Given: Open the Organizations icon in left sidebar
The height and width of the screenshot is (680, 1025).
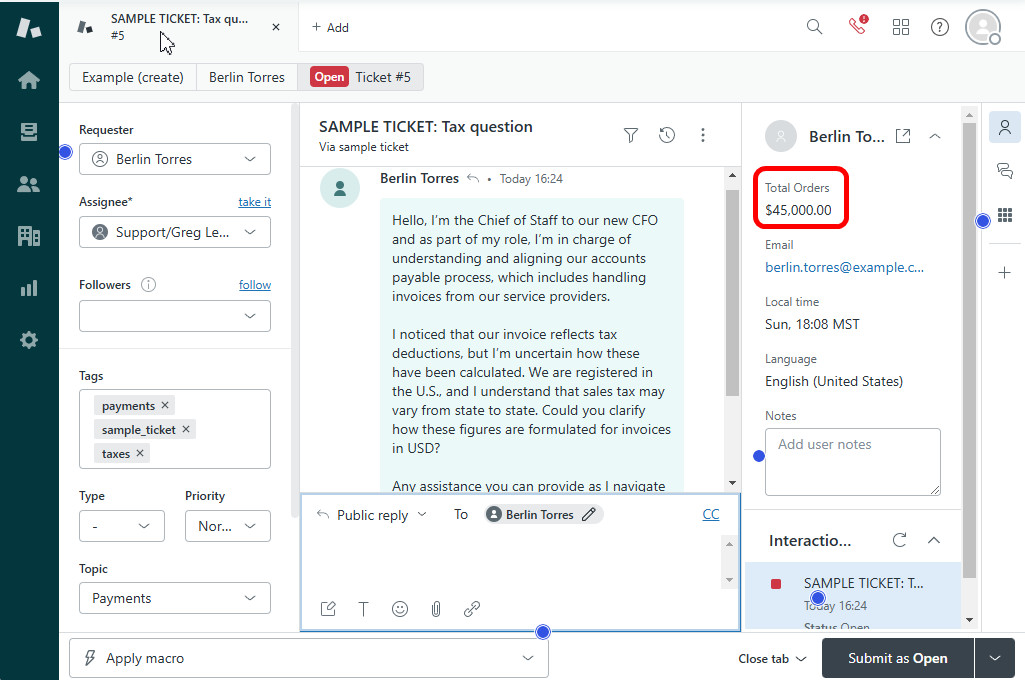Looking at the screenshot, I should coord(29,236).
